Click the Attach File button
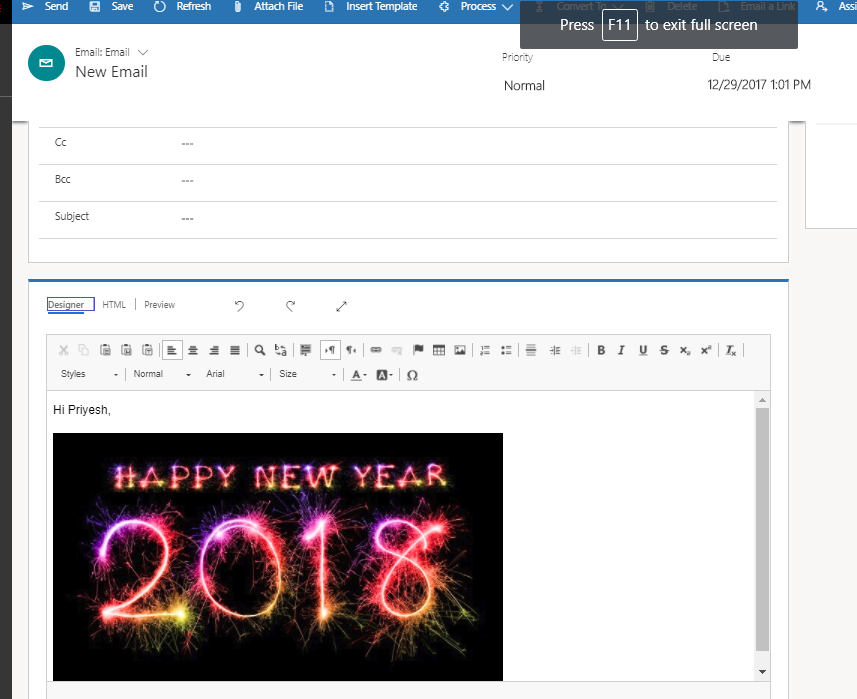Viewport: 857px width, 699px height. pos(268,7)
